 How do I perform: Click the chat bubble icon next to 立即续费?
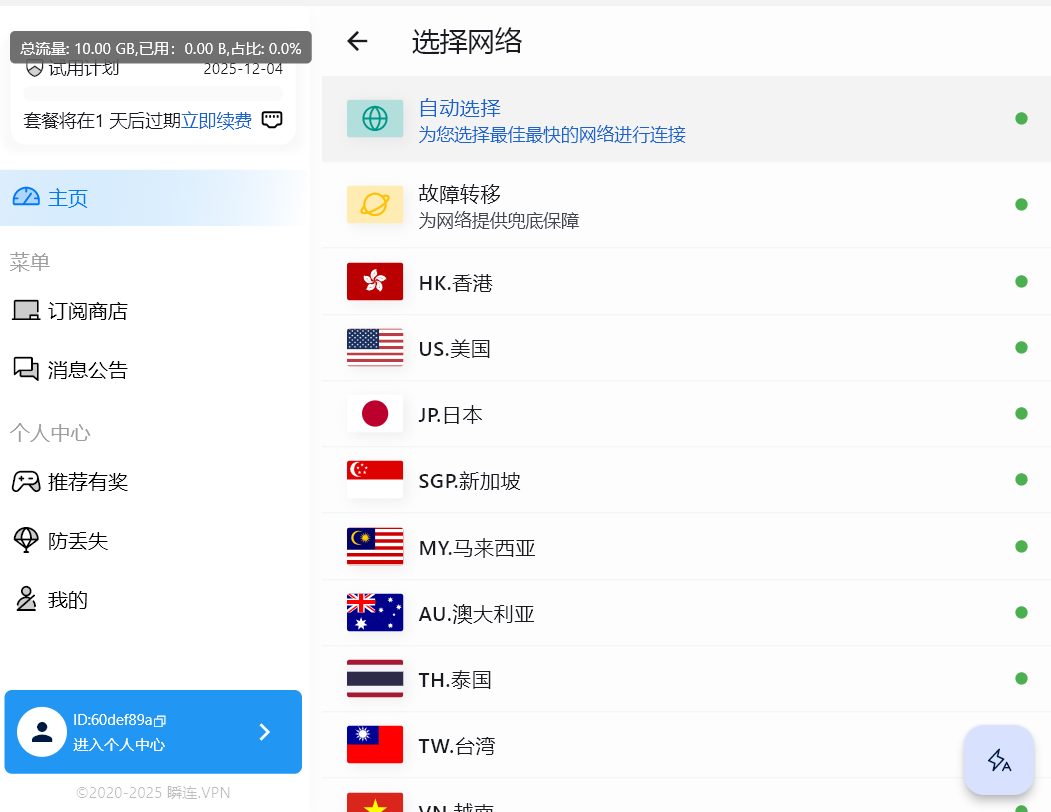coord(271,119)
